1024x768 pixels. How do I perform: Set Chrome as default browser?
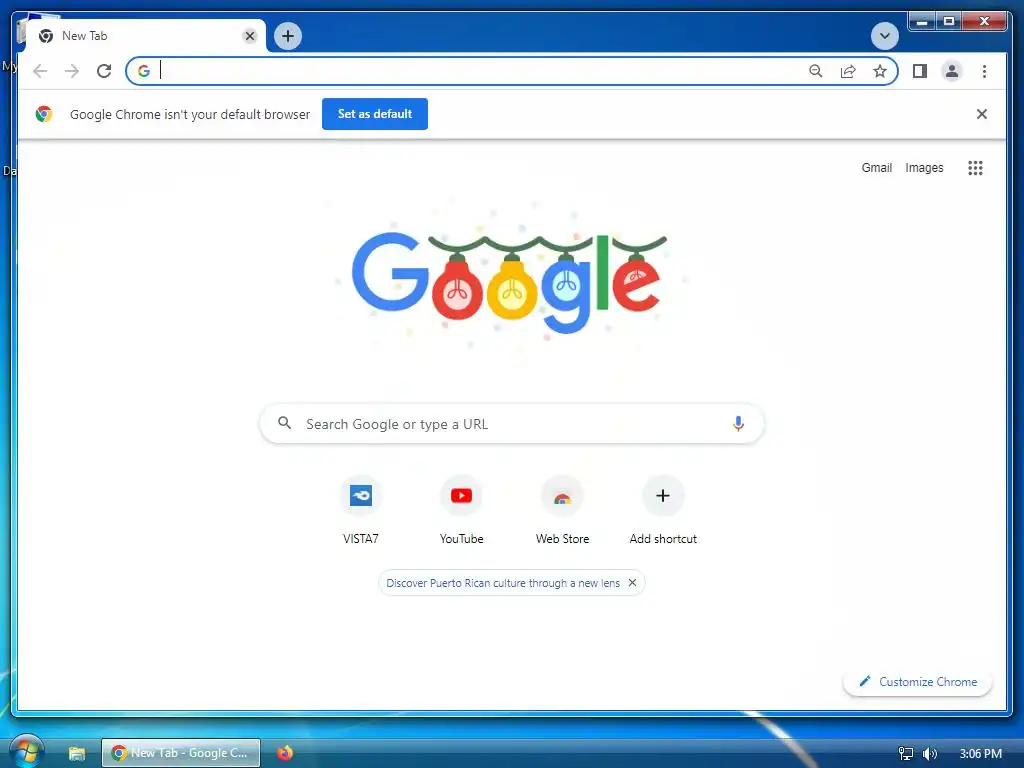pyautogui.click(x=375, y=114)
